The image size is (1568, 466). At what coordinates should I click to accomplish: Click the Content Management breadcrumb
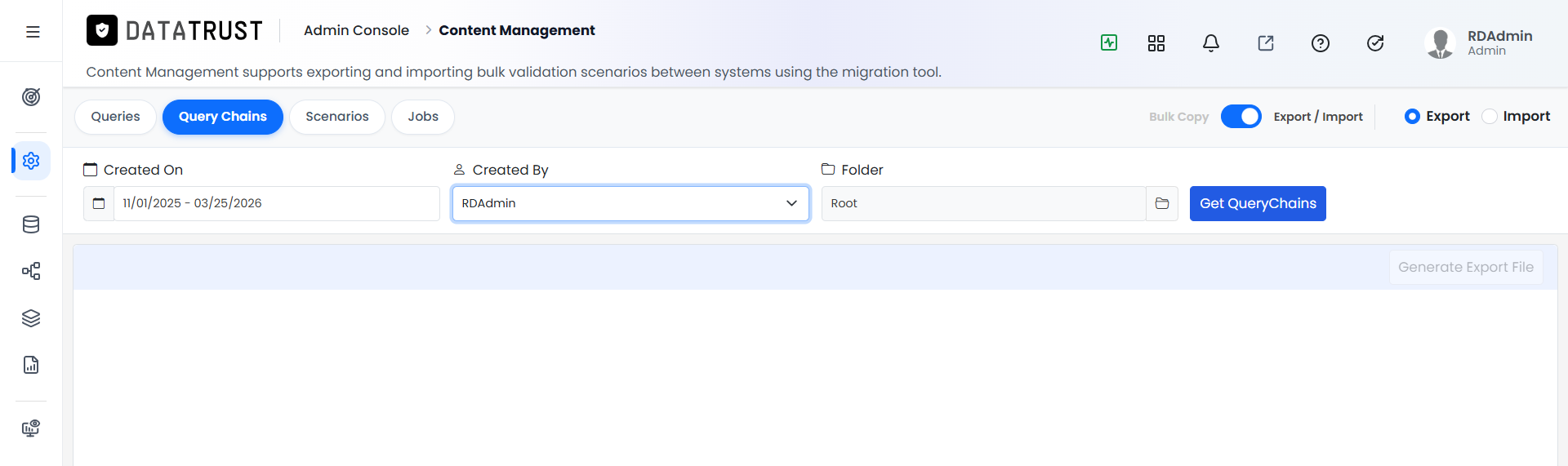[x=517, y=30]
